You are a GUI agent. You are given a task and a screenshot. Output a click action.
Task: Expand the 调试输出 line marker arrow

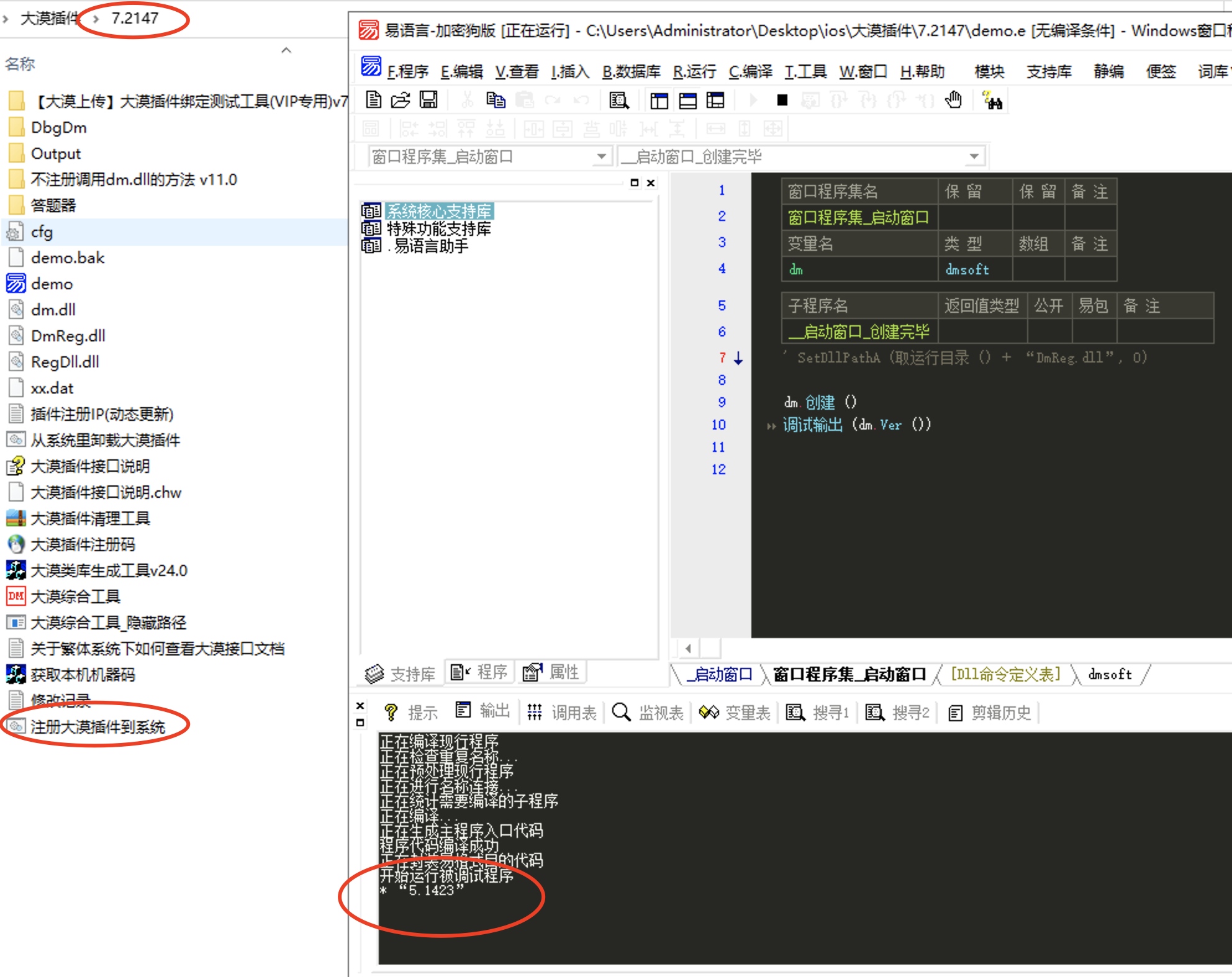(x=771, y=426)
